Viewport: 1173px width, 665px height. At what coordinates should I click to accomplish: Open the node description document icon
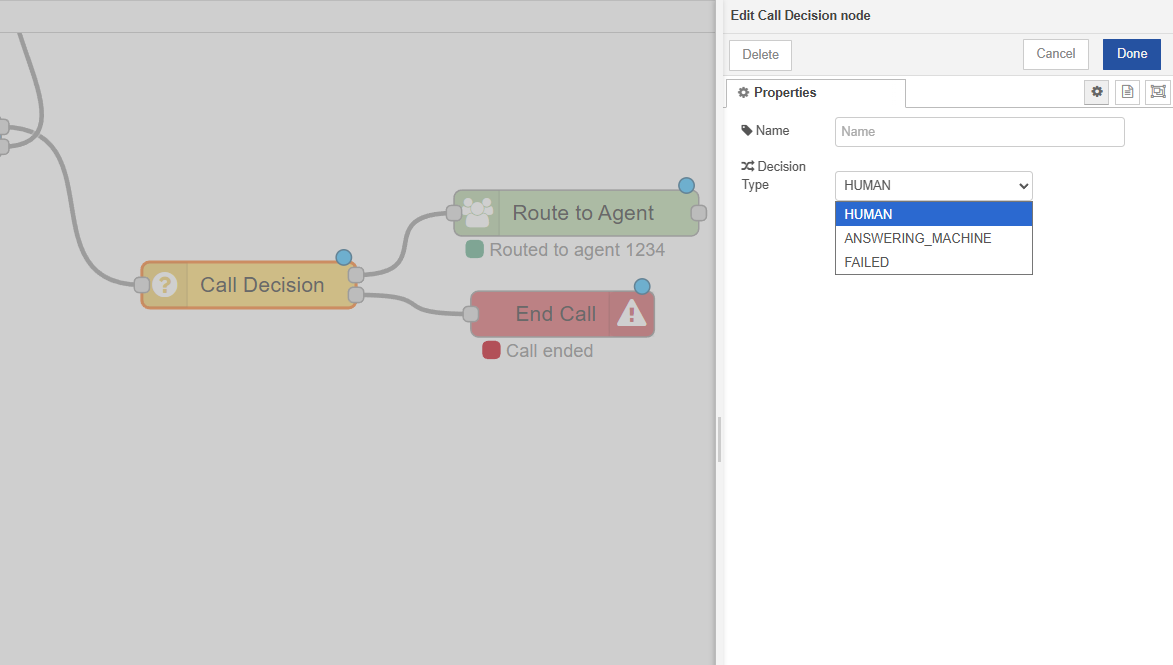coord(1127,92)
